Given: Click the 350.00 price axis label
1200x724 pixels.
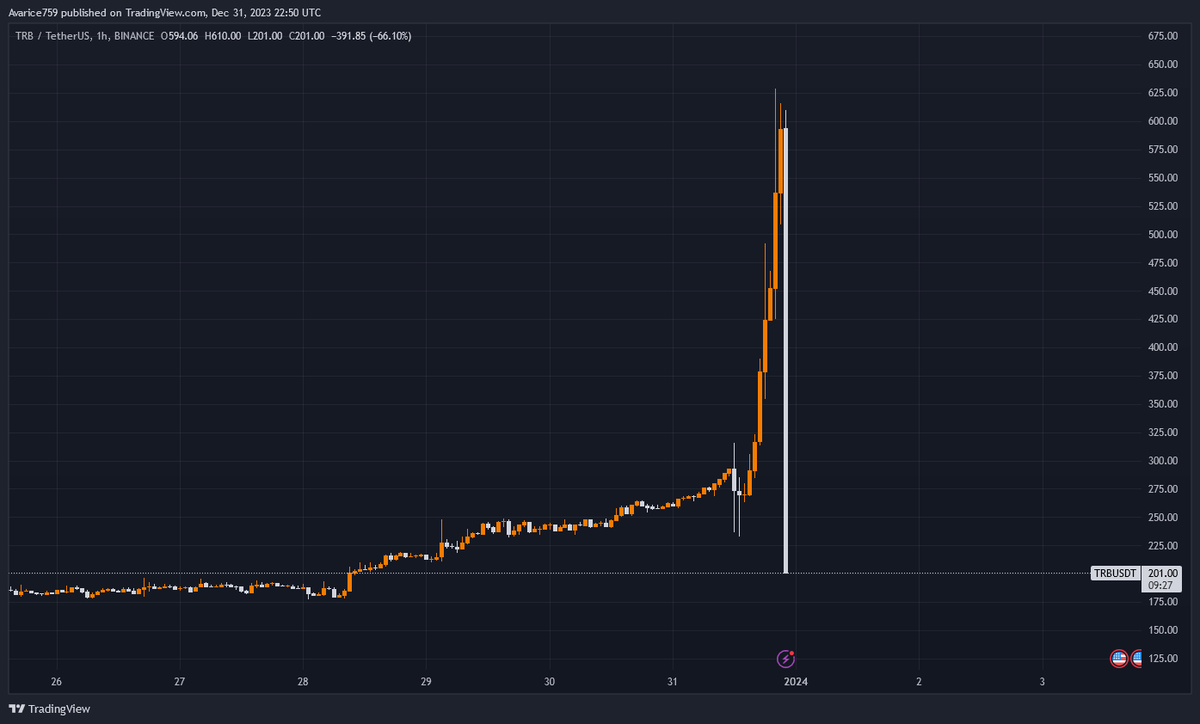Looking at the screenshot, I should [1162, 404].
